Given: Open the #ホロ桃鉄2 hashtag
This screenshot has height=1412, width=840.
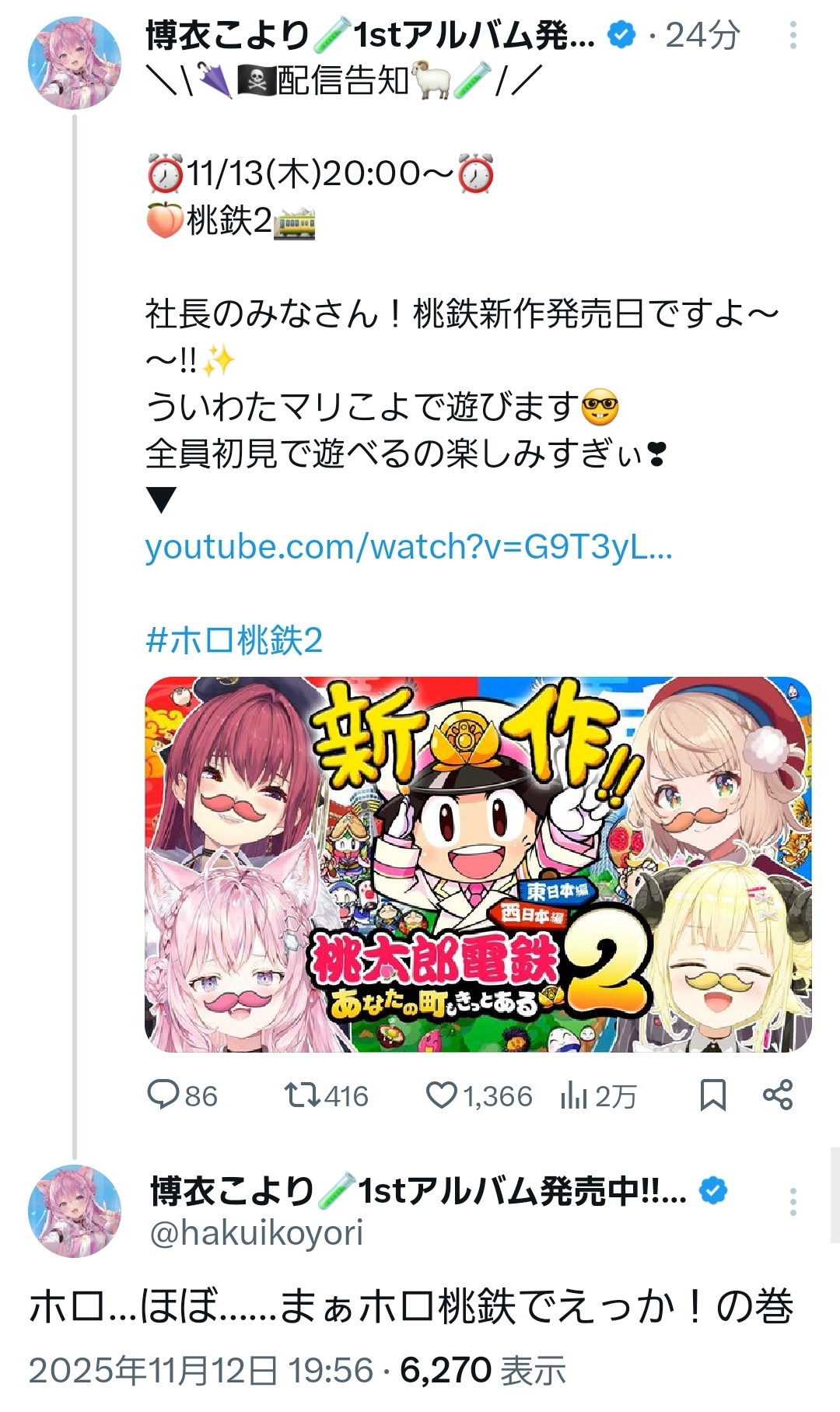Looking at the screenshot, I should (234, 641).
